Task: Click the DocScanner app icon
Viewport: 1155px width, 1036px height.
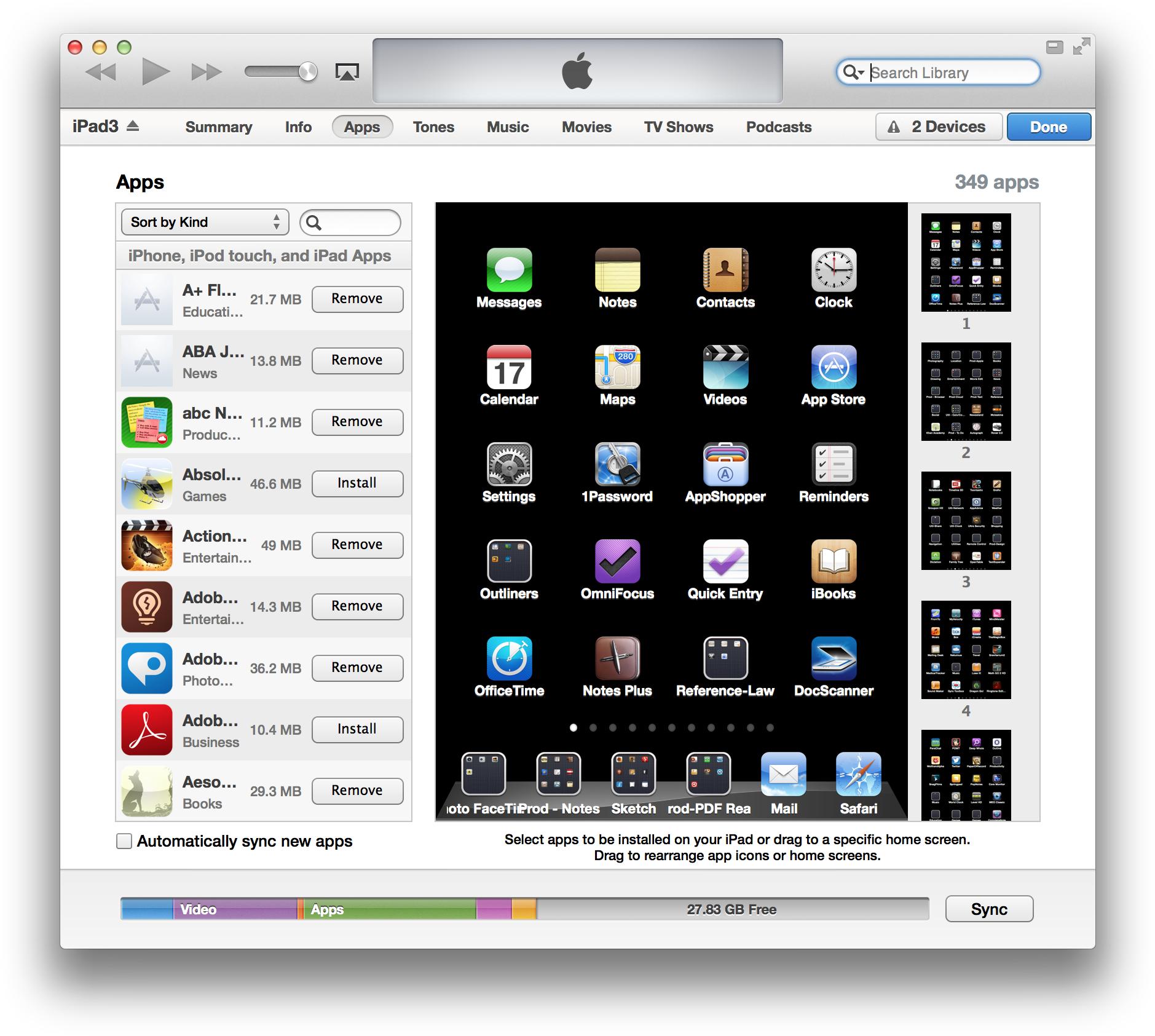Action: [x=834, y=658]
